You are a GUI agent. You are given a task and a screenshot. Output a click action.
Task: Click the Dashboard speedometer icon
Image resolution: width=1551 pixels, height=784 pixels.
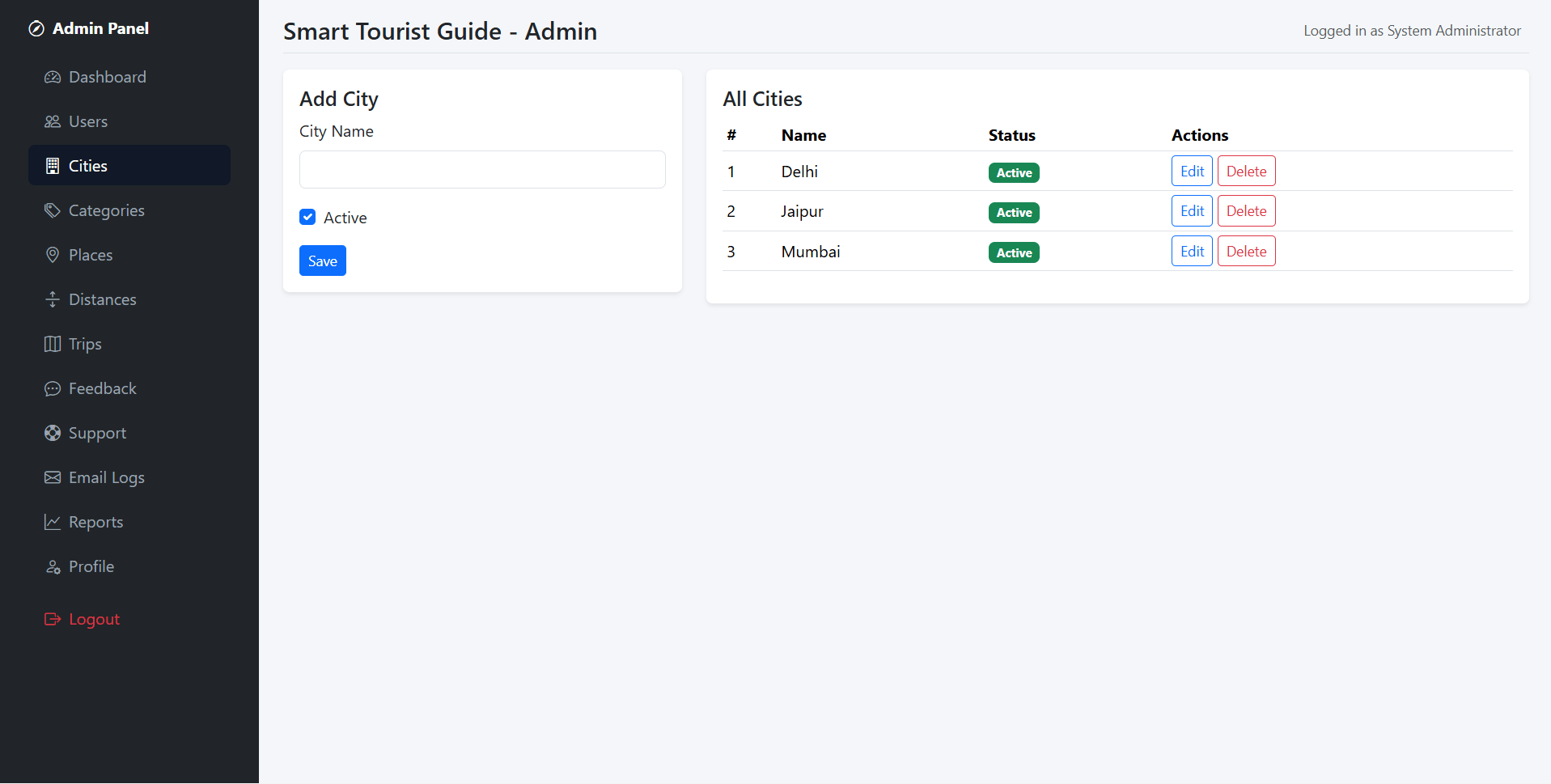53,77
